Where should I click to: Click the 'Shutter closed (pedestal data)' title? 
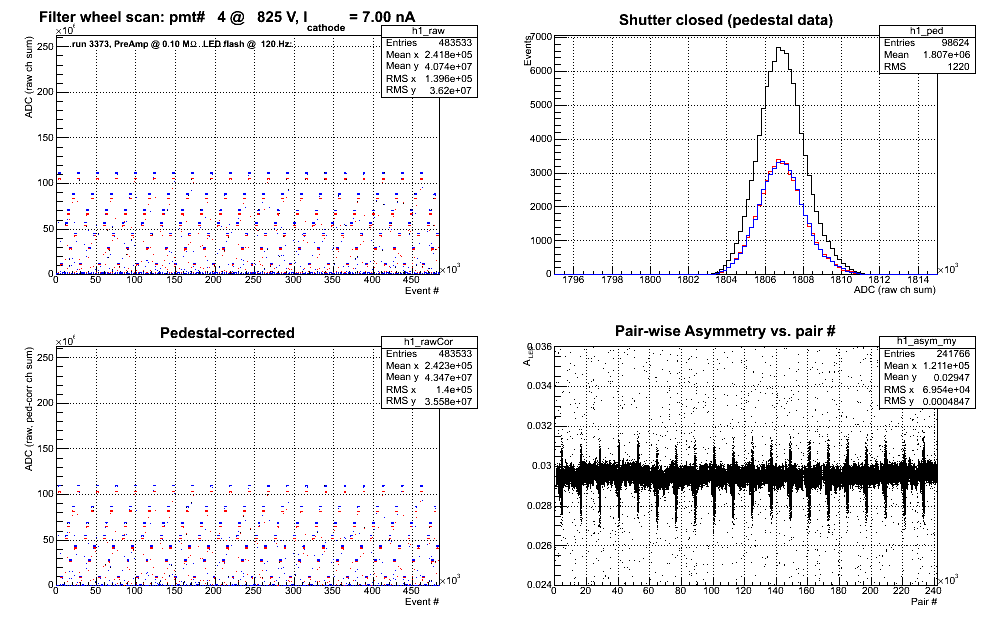coord(726,20)
